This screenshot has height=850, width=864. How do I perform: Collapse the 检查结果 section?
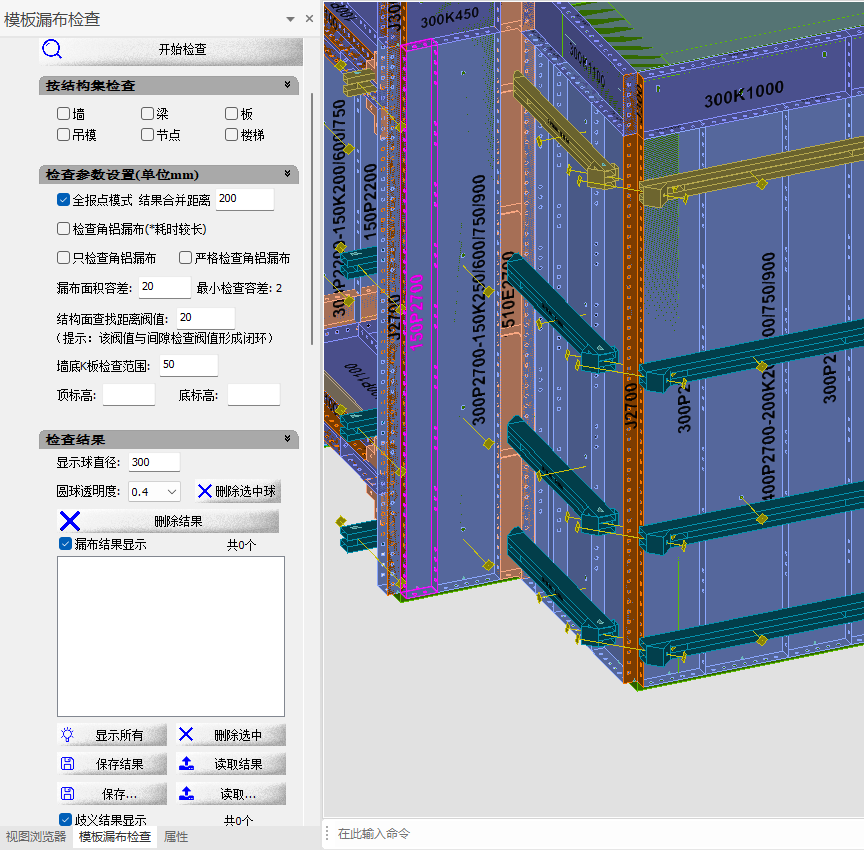[x=287, y=439]
